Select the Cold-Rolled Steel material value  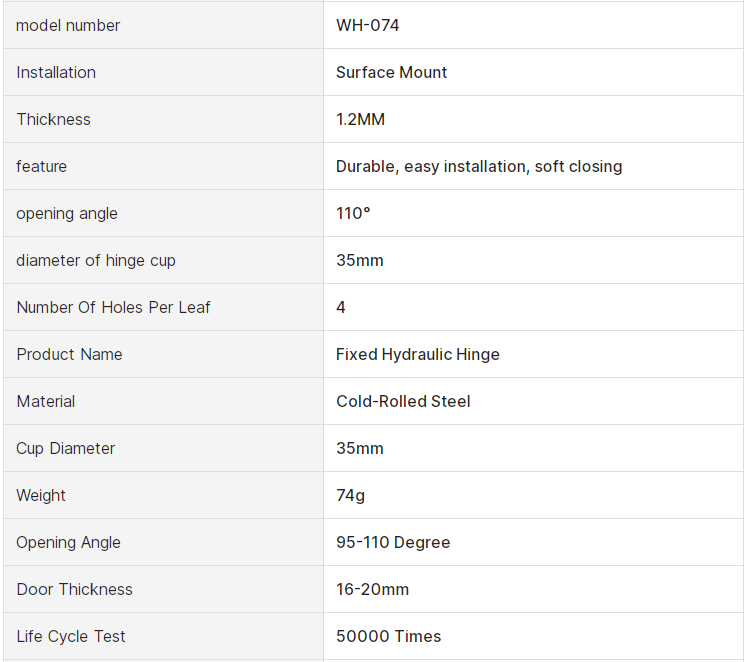[403, 401]
